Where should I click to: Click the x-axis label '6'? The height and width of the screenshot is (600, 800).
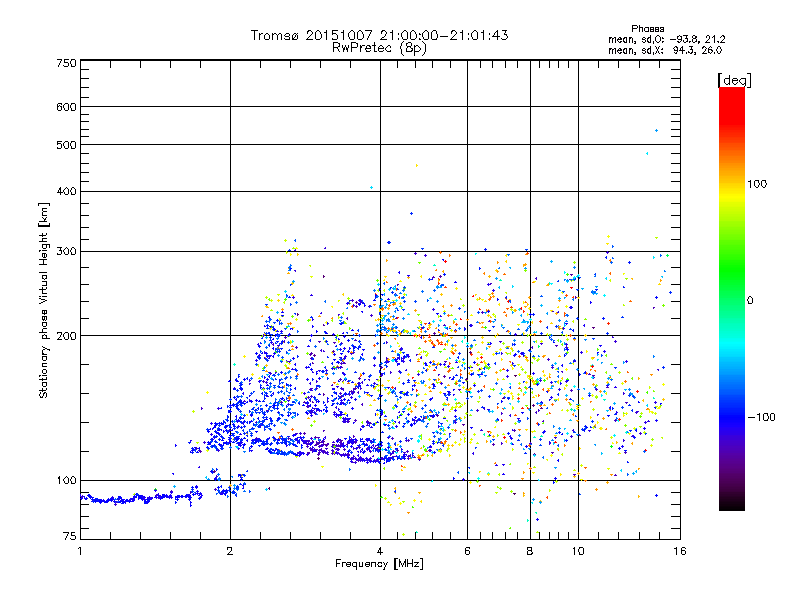[x=467, y=551]
